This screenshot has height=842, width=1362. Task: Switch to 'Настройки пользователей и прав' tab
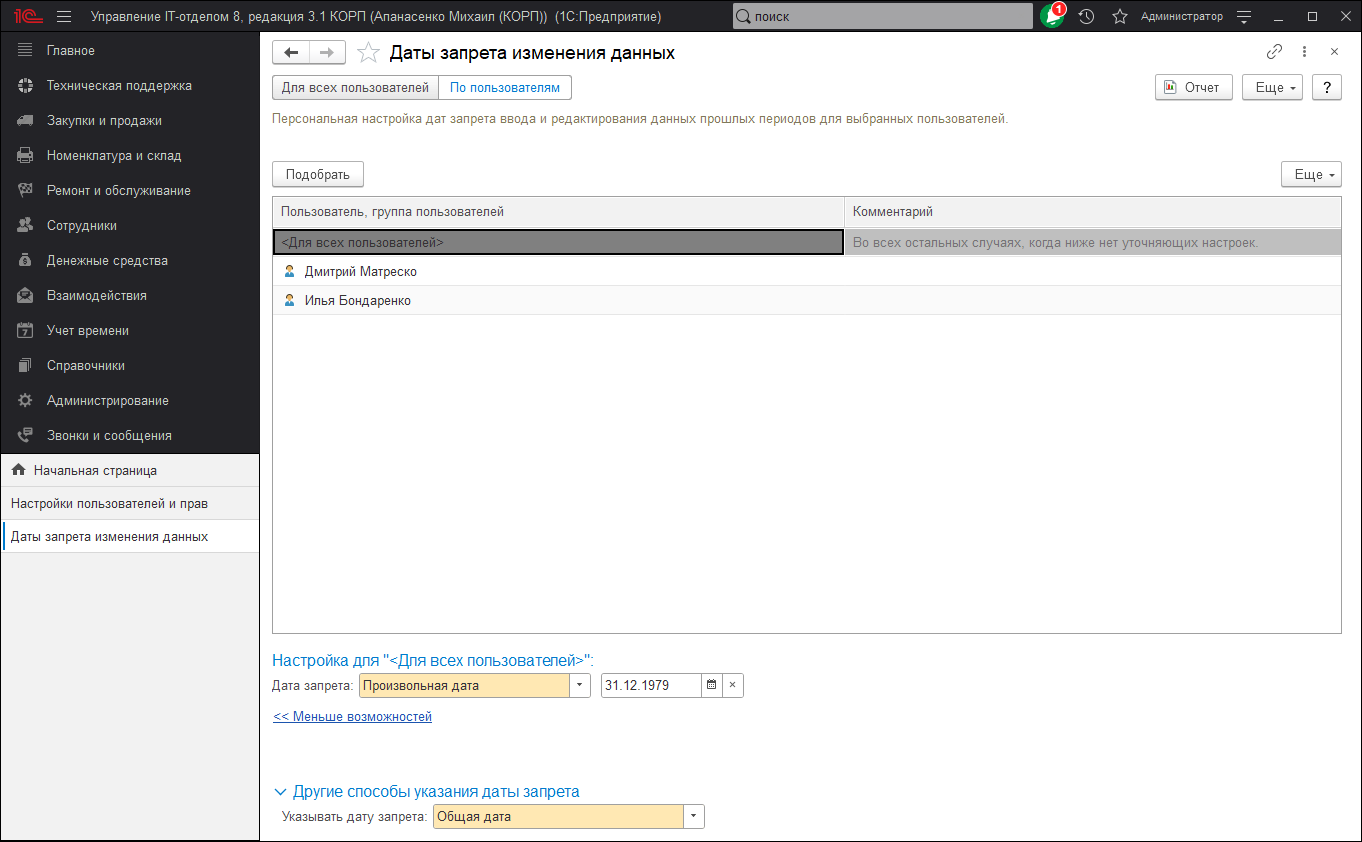(109, 503)
